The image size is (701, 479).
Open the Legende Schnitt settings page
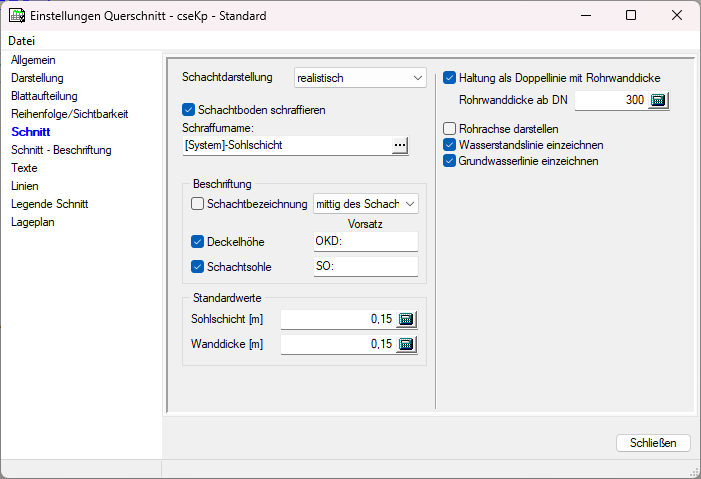pyautogui.click(x=49, y=204)
